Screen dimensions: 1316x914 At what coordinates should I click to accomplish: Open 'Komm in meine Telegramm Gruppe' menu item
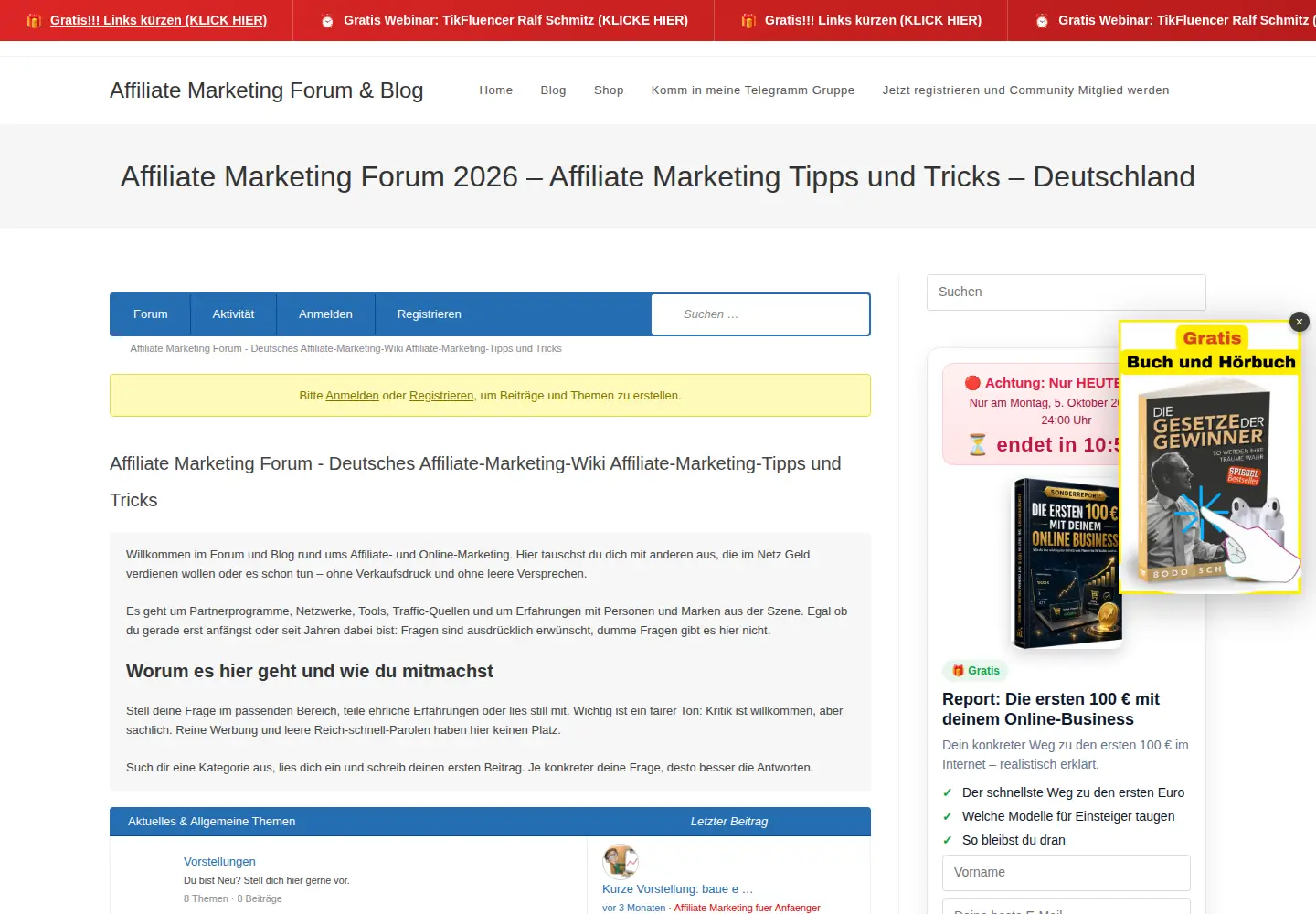pos(752,90)
